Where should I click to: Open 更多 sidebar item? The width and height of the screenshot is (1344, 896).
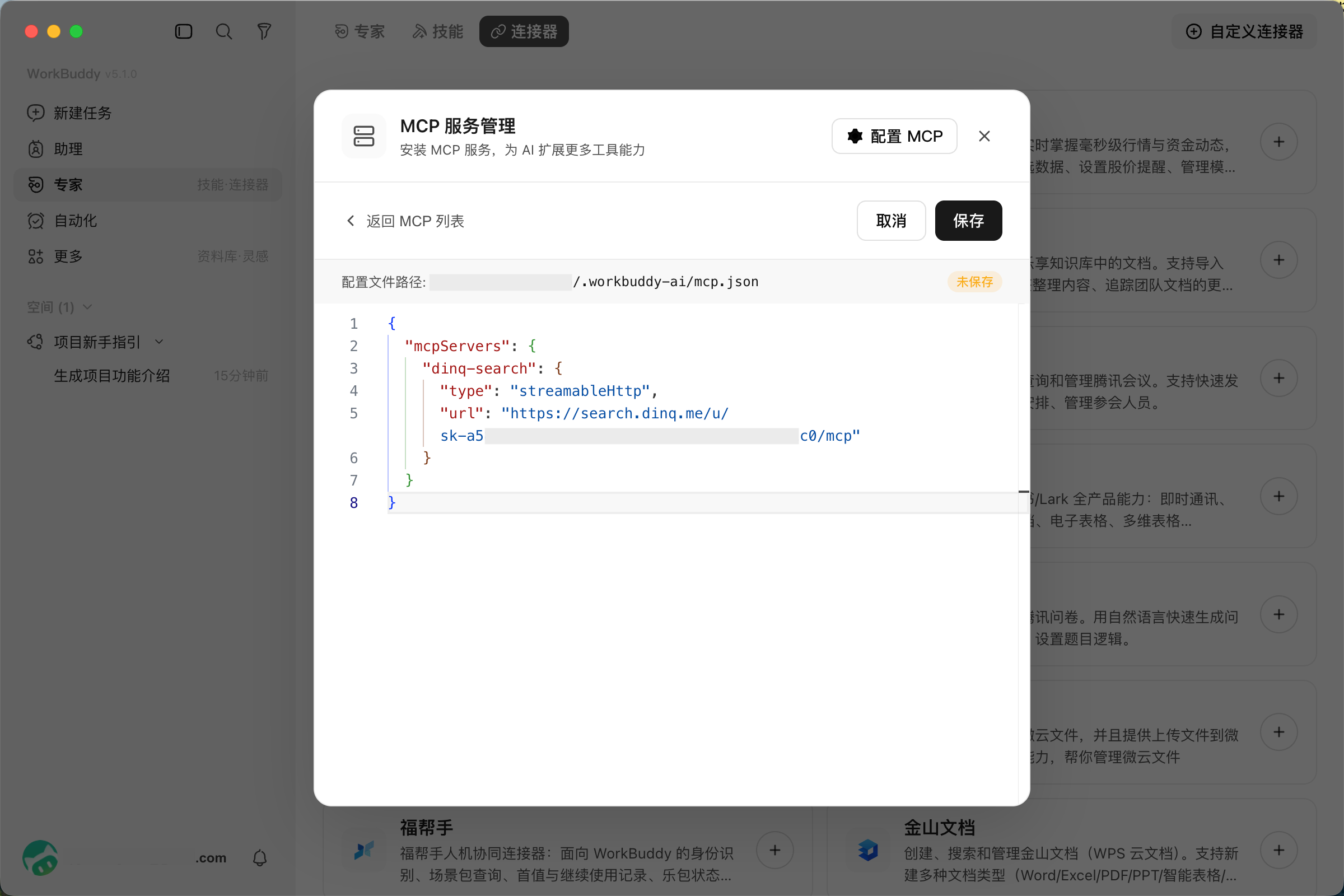(x=148, y=256)
